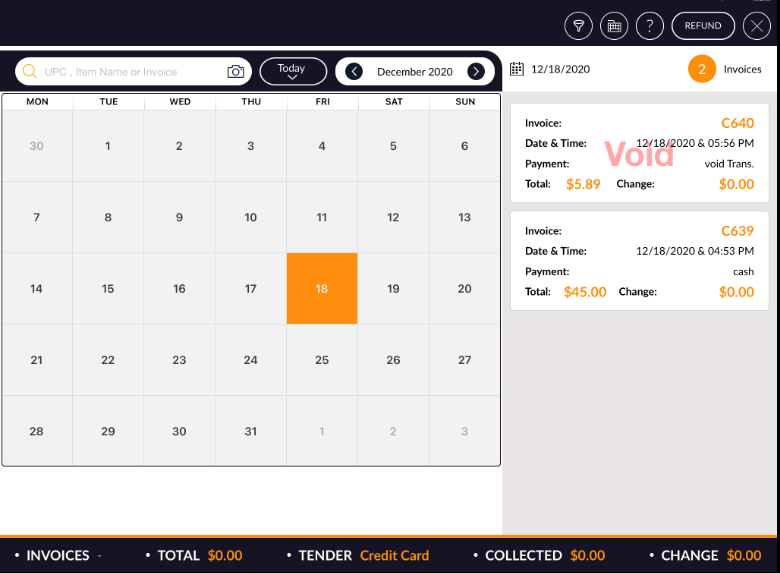Click the filter funnel icon

tap(578, 26)
